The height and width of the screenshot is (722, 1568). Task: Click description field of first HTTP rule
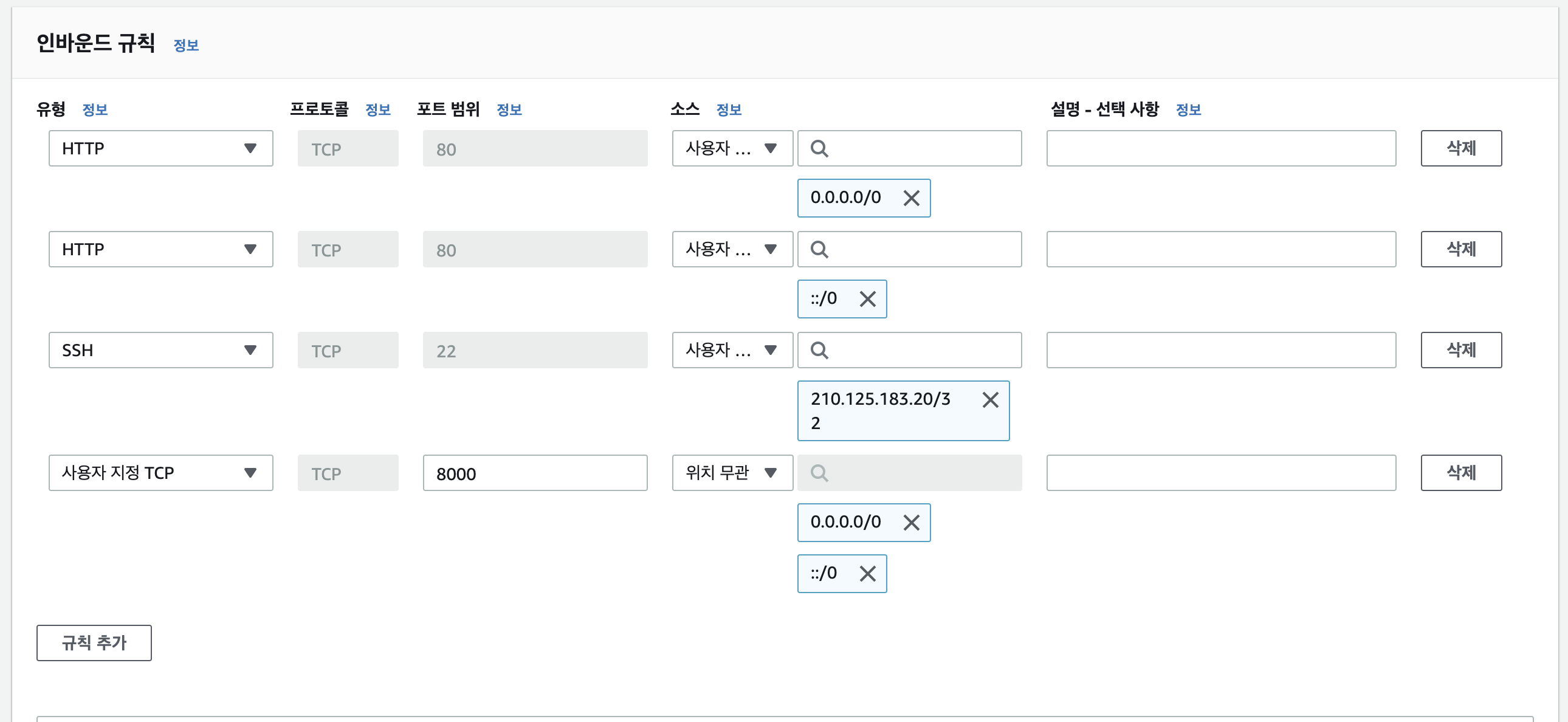pos(1220,148)
